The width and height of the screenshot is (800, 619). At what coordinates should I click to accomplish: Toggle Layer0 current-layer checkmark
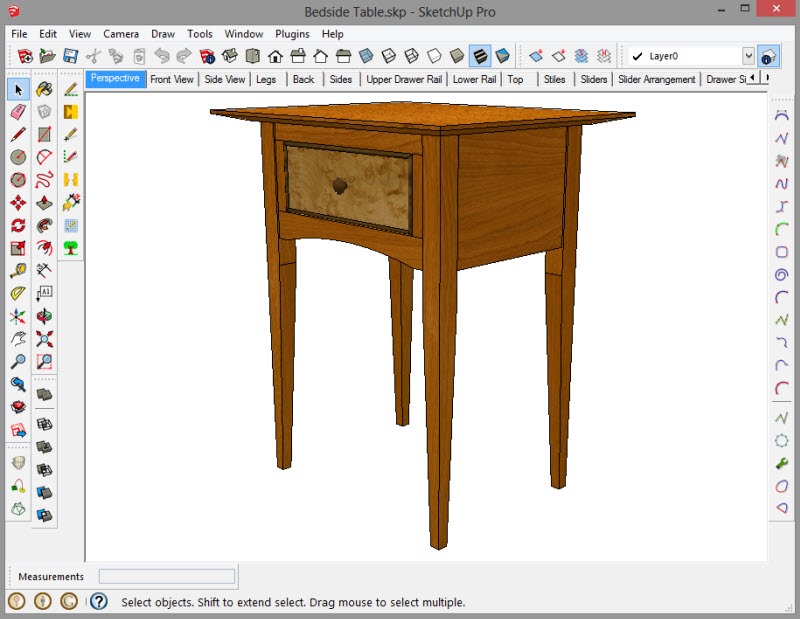tap(637, 57)
